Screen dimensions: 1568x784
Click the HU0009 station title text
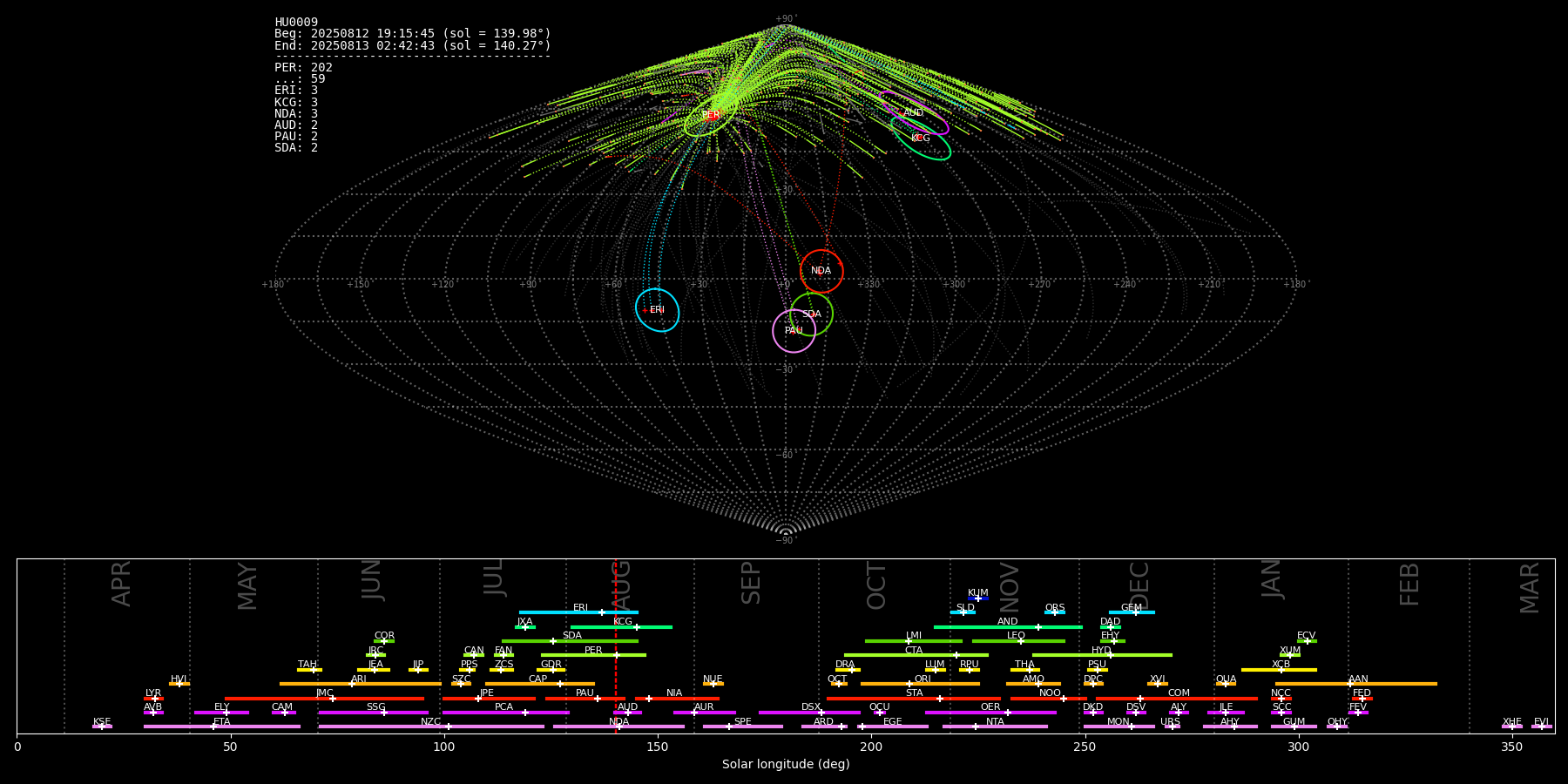[x=296, y=23]
